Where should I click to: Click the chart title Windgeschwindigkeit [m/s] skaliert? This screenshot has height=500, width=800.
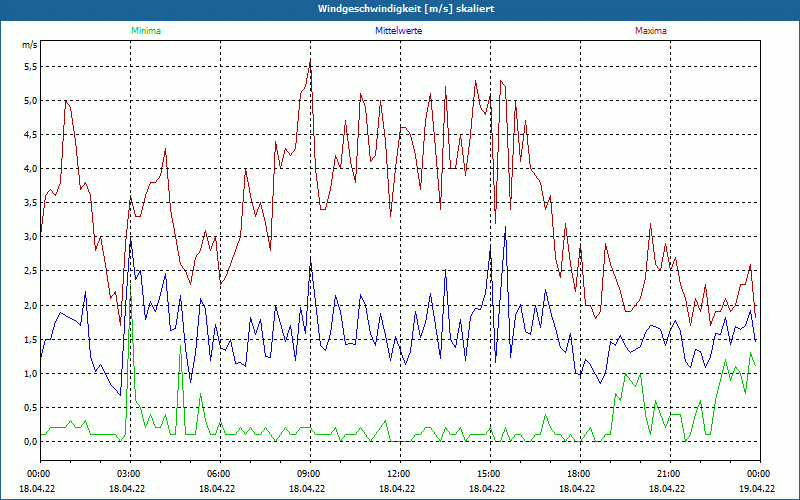(x=406, y=9)
